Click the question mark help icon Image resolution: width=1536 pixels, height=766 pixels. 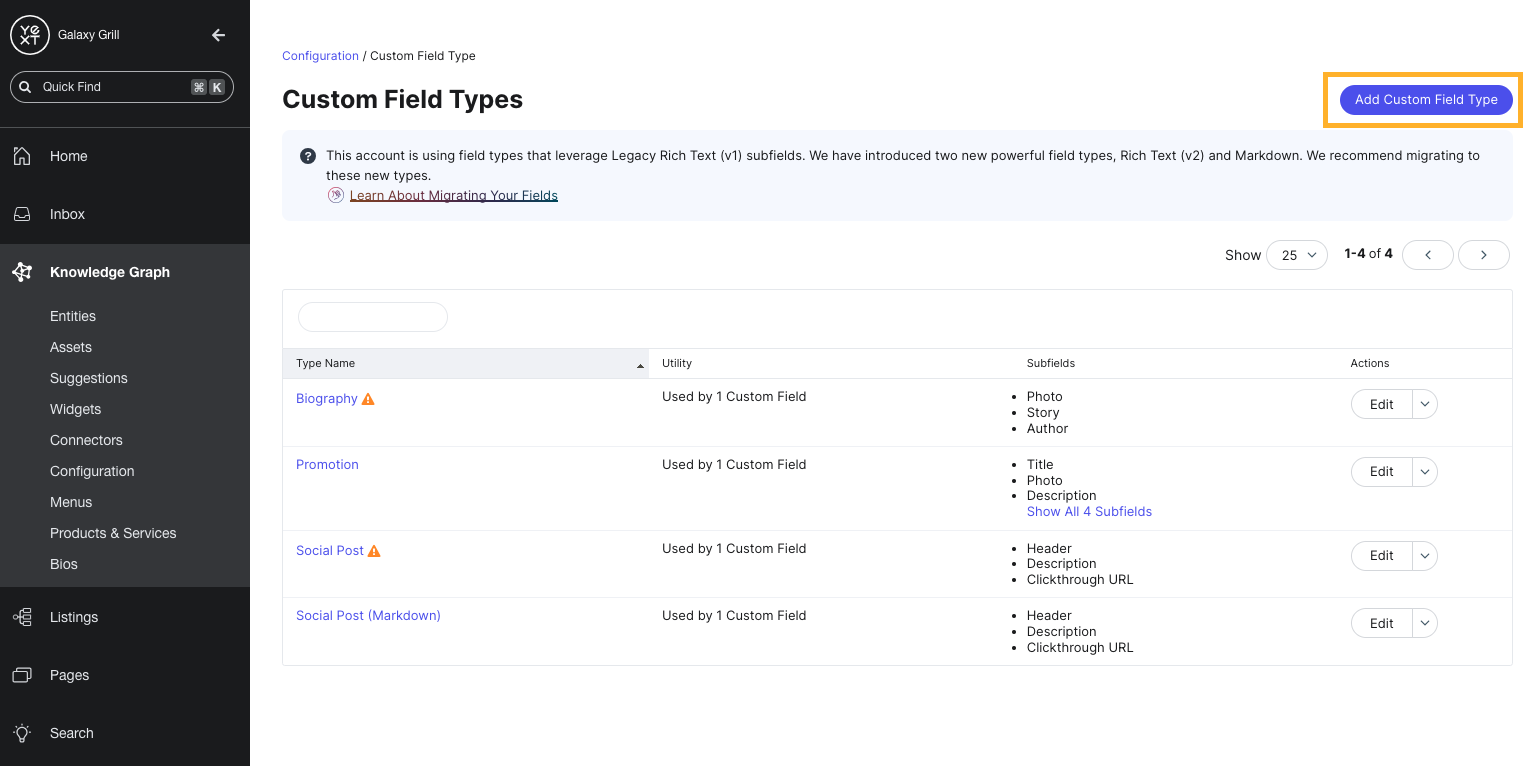coord(308,156)
